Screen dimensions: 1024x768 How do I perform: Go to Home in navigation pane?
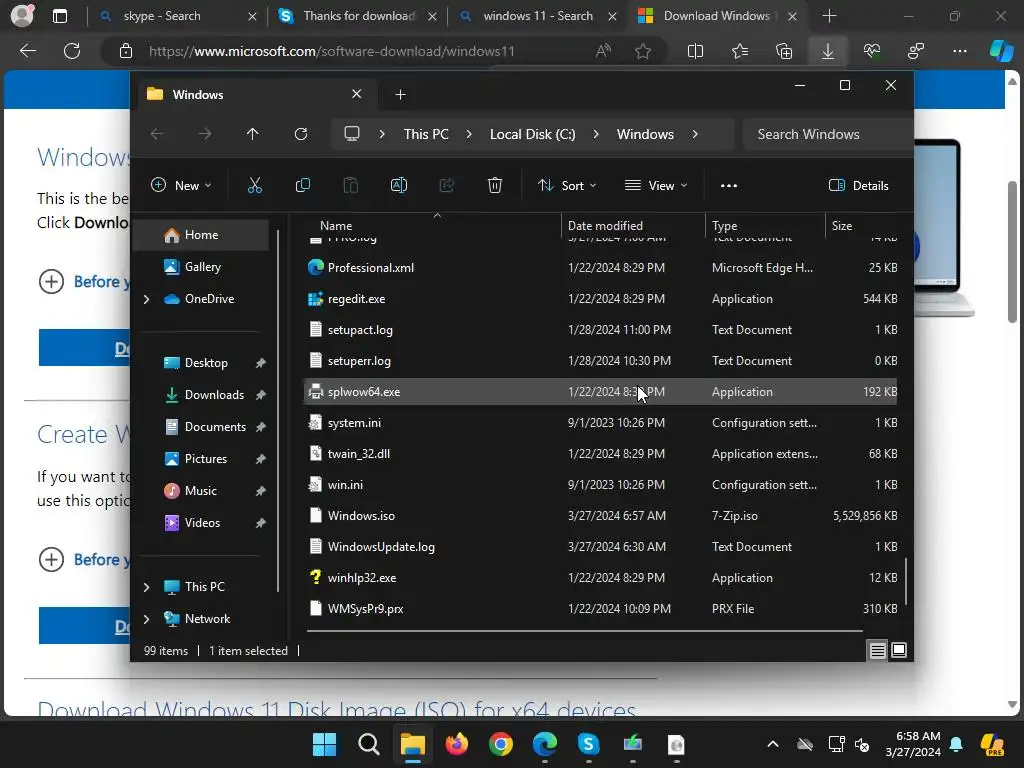(x=201, y=235)
